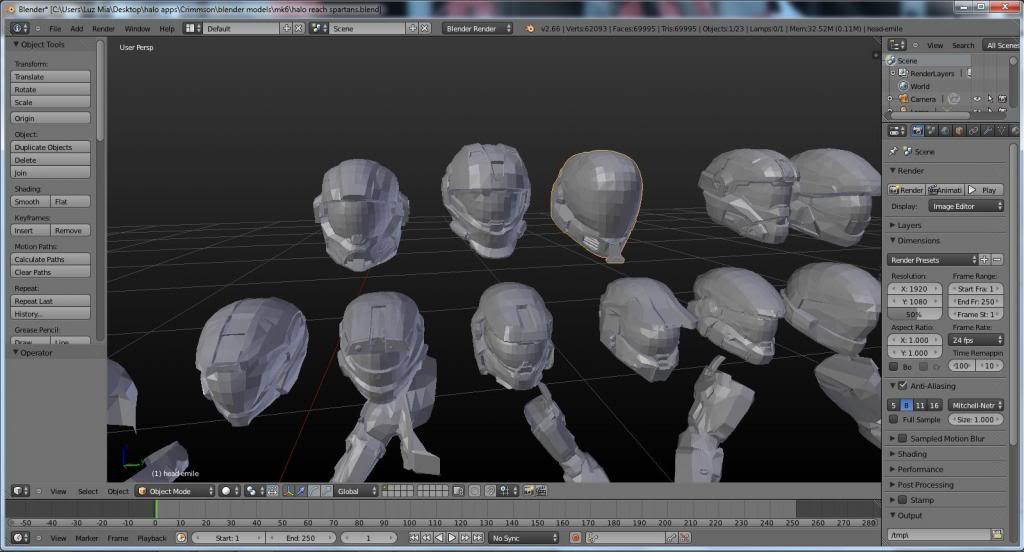The width and height of the screenshot is (1024, 552).
Task: Open the Render Presets dropdown
Action: tap(932, 259)
